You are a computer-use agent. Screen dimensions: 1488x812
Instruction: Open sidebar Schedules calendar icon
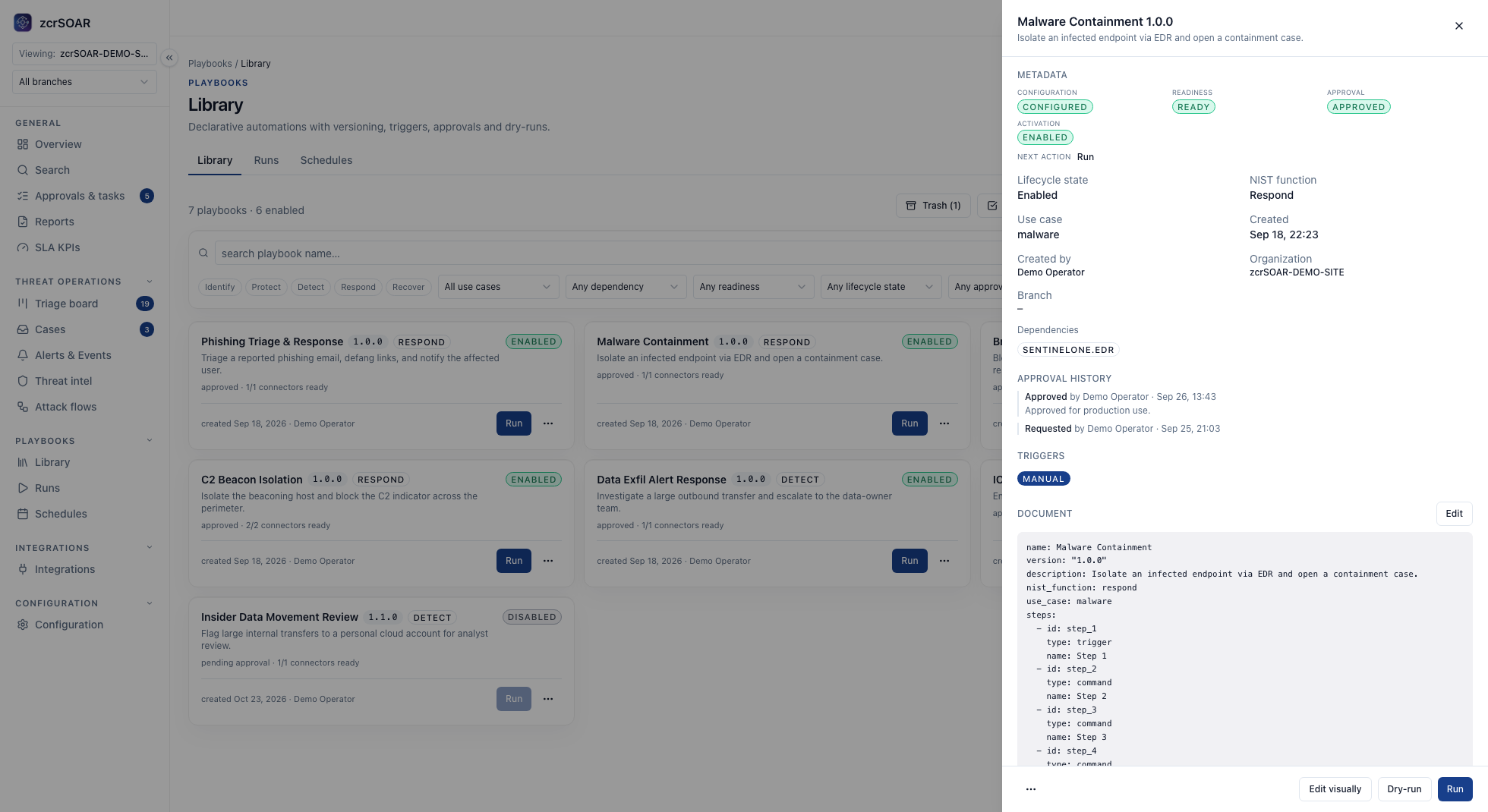tap(23, 514)
